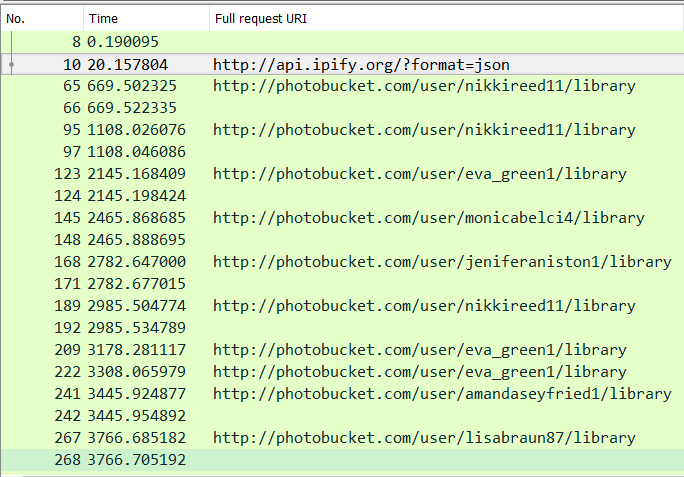Click the jeniferaniston1 library URI
Image resolution: width=684 pixels, height=477 pixels.
(x=442, y=262)
